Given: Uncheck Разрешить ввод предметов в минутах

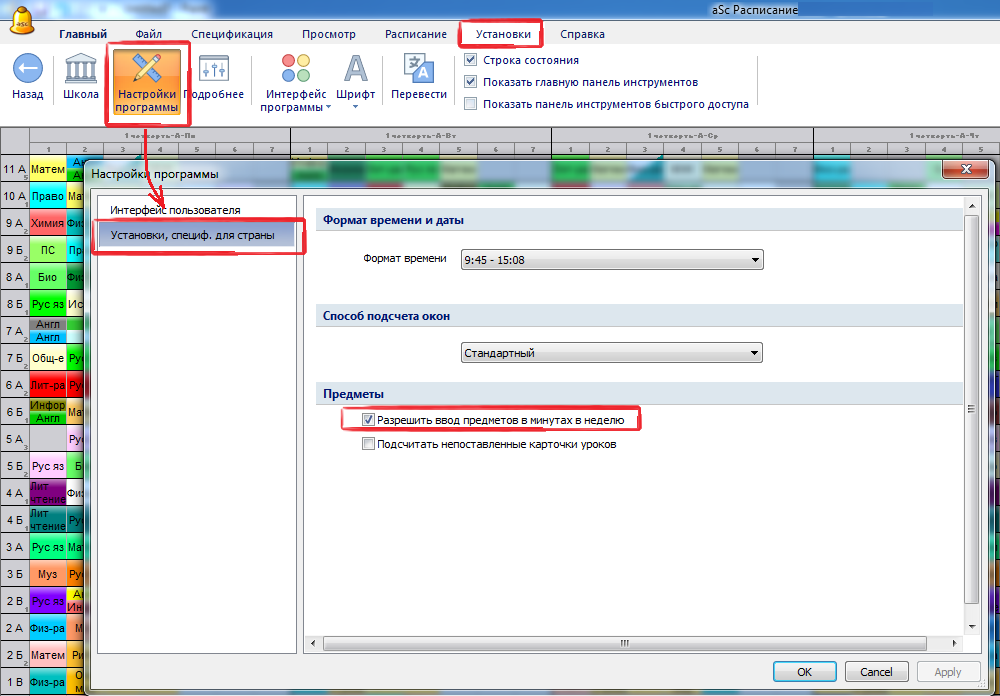Looking at the screenshot, I should (368, 420).
